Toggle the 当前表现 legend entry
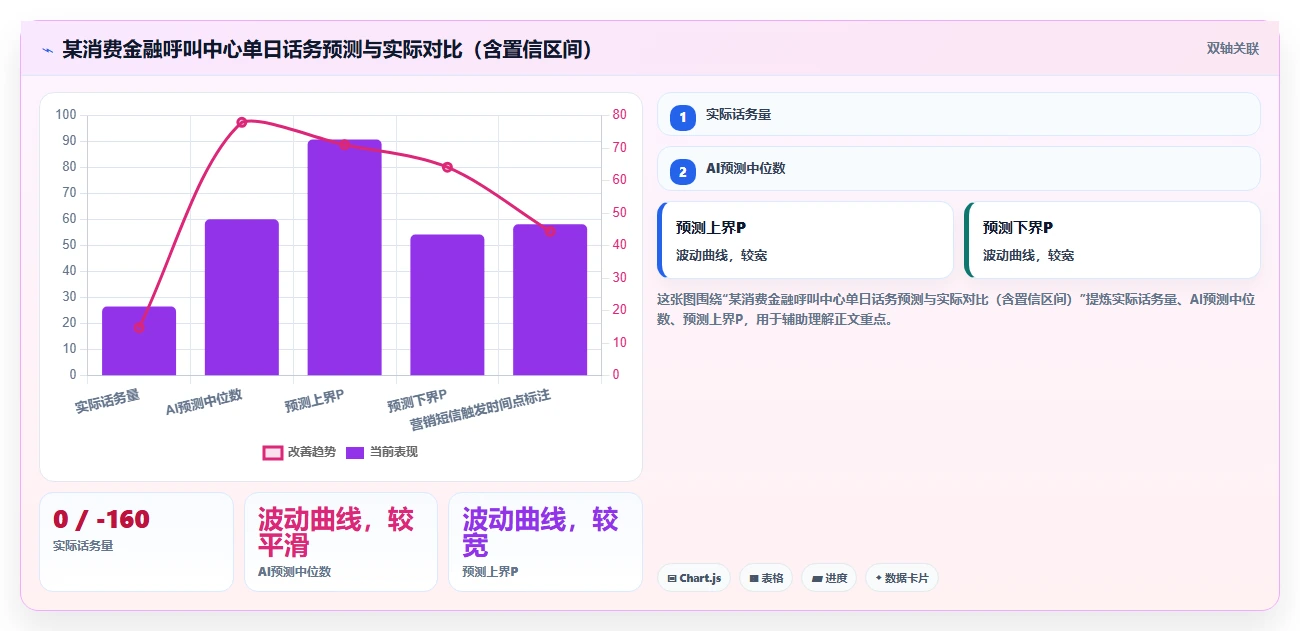 382,452
